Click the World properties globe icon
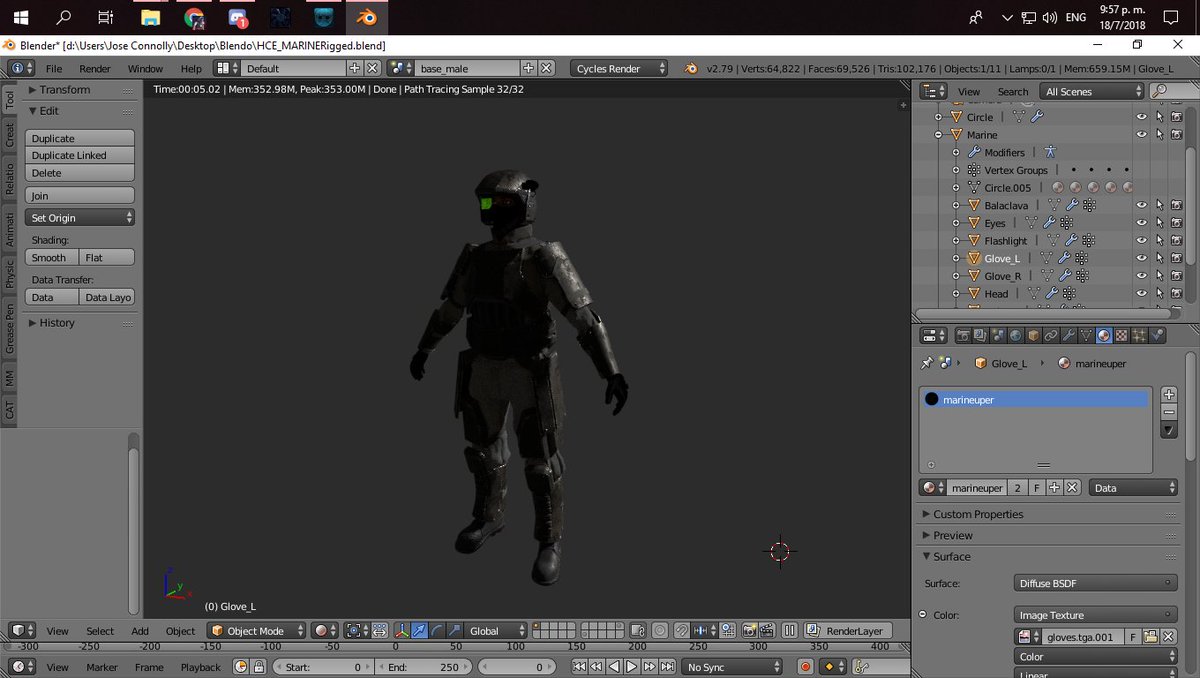 point(1015,336)
